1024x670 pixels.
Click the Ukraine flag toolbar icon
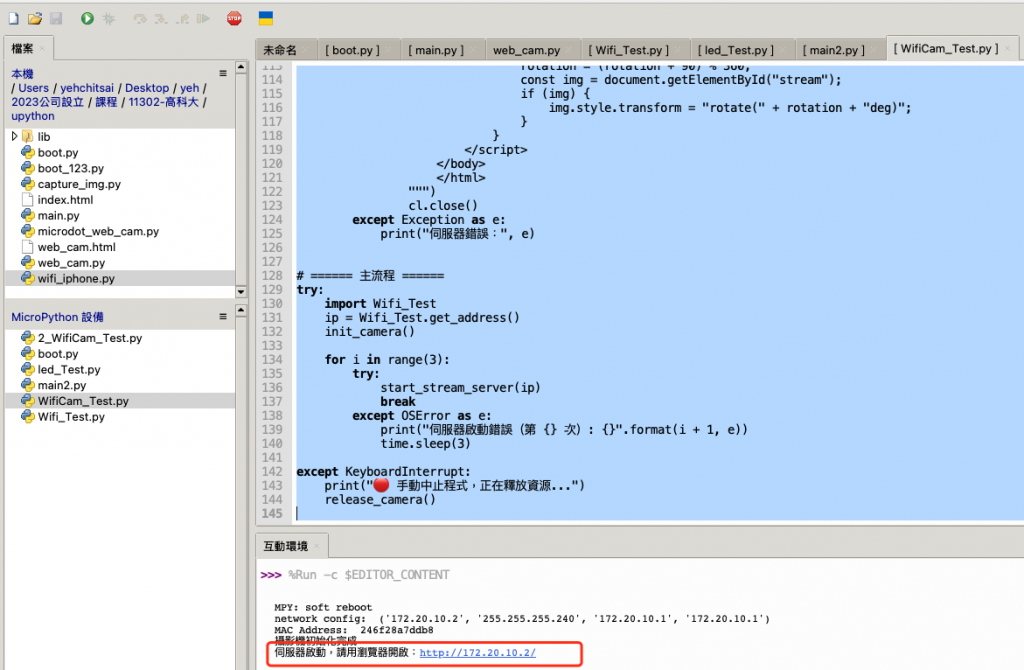pyautogui.click(x=266, y=18)
